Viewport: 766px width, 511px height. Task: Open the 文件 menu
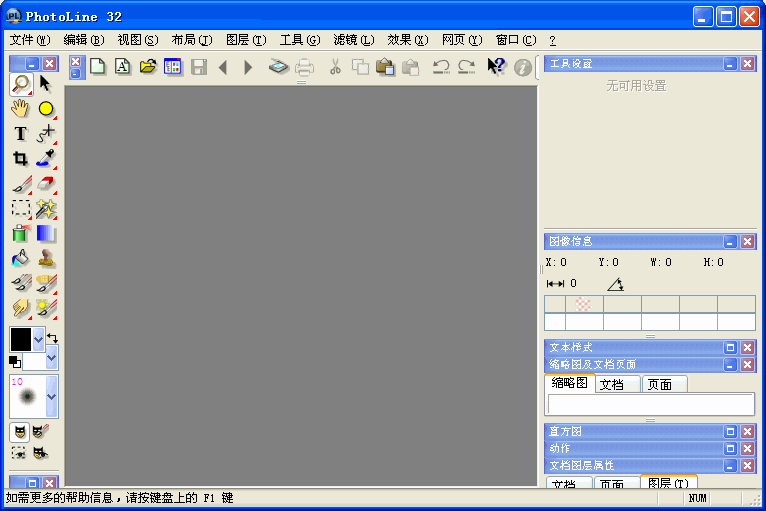30,40
